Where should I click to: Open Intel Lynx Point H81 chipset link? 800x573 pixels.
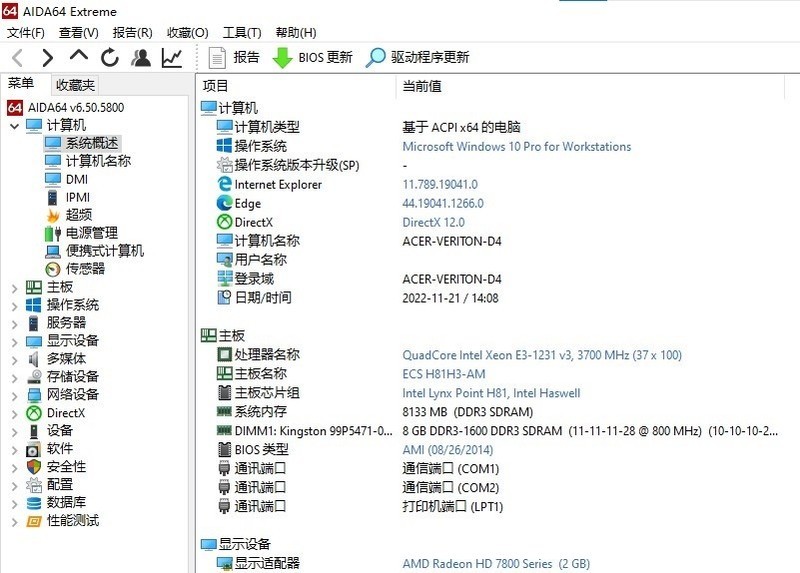[491, 393]
